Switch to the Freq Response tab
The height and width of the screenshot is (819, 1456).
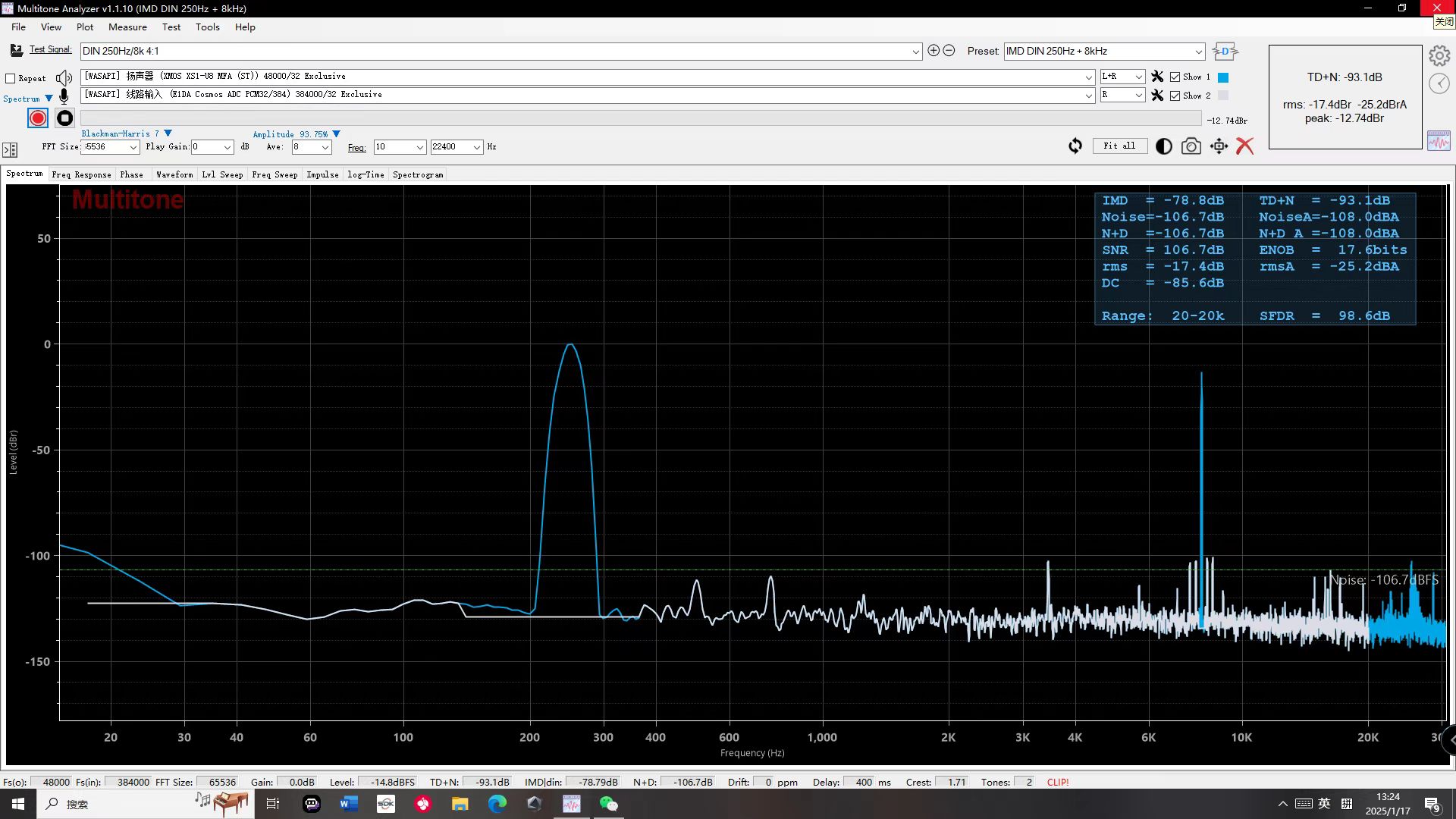(81, 174)
